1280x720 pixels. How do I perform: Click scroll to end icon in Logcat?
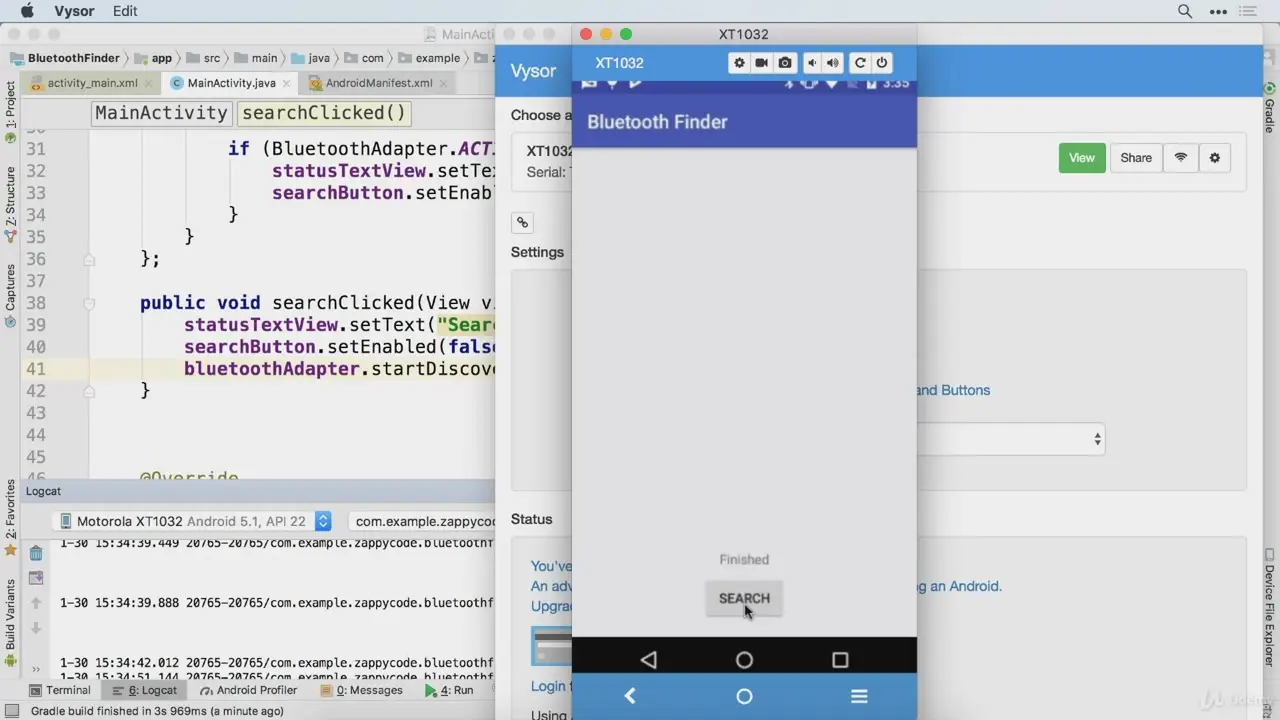point(36,578)
